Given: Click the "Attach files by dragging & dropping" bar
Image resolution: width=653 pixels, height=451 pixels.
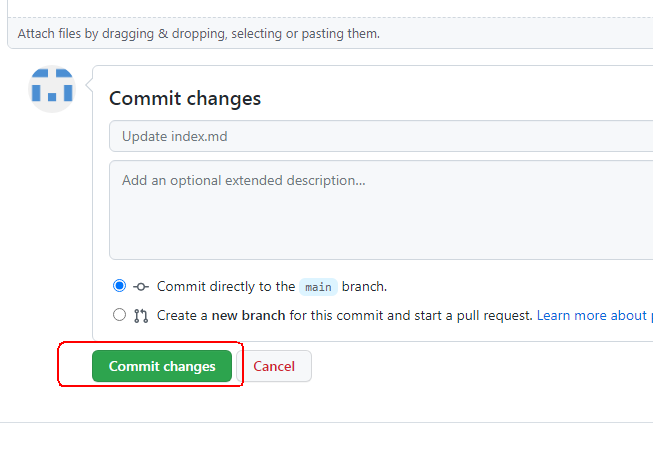Looking at the screenshot, I should click(x=330, y=33).
